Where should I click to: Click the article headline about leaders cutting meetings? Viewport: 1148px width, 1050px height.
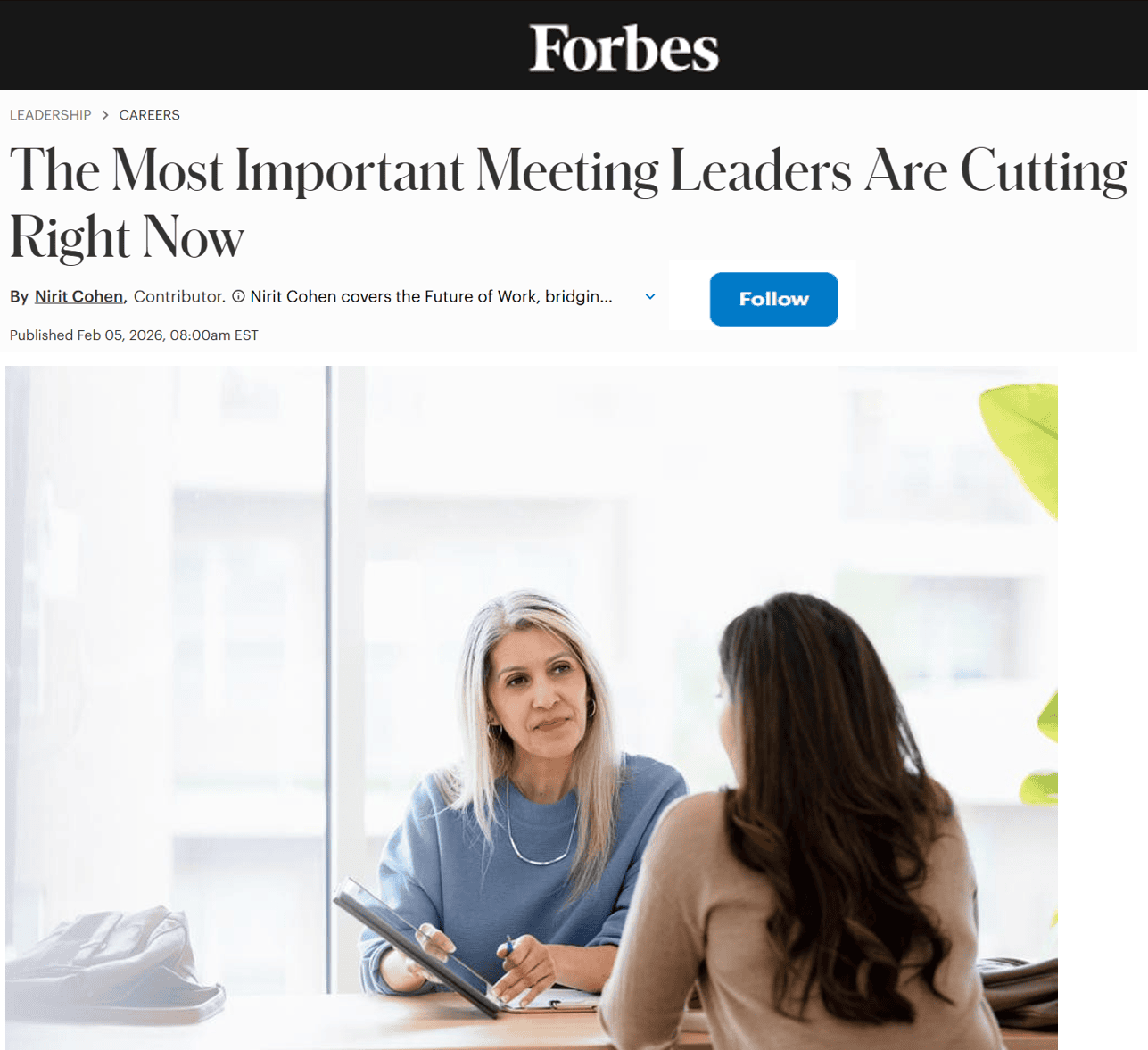coord(569,203)
